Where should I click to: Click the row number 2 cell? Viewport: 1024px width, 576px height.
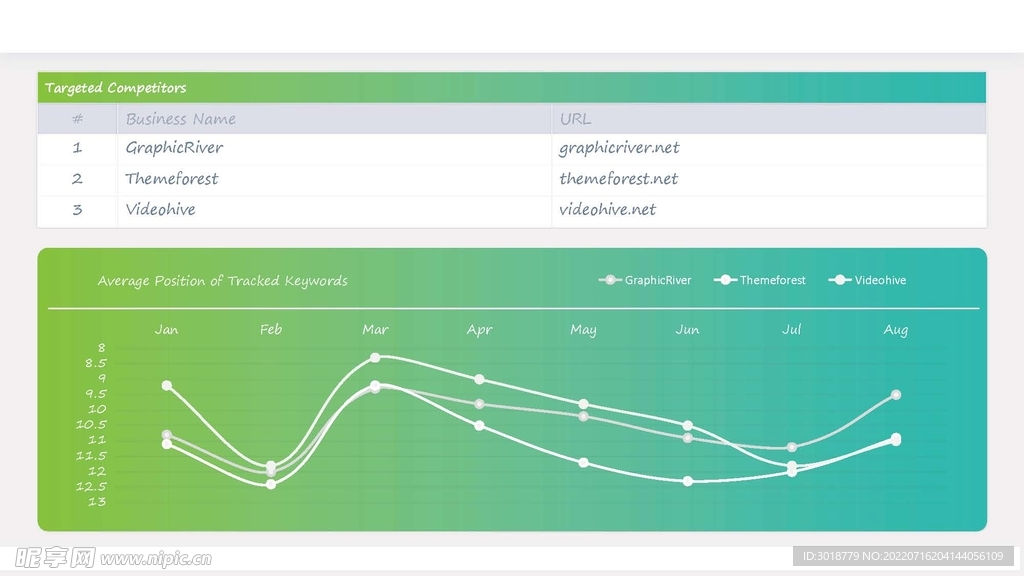tap(77, 179)
